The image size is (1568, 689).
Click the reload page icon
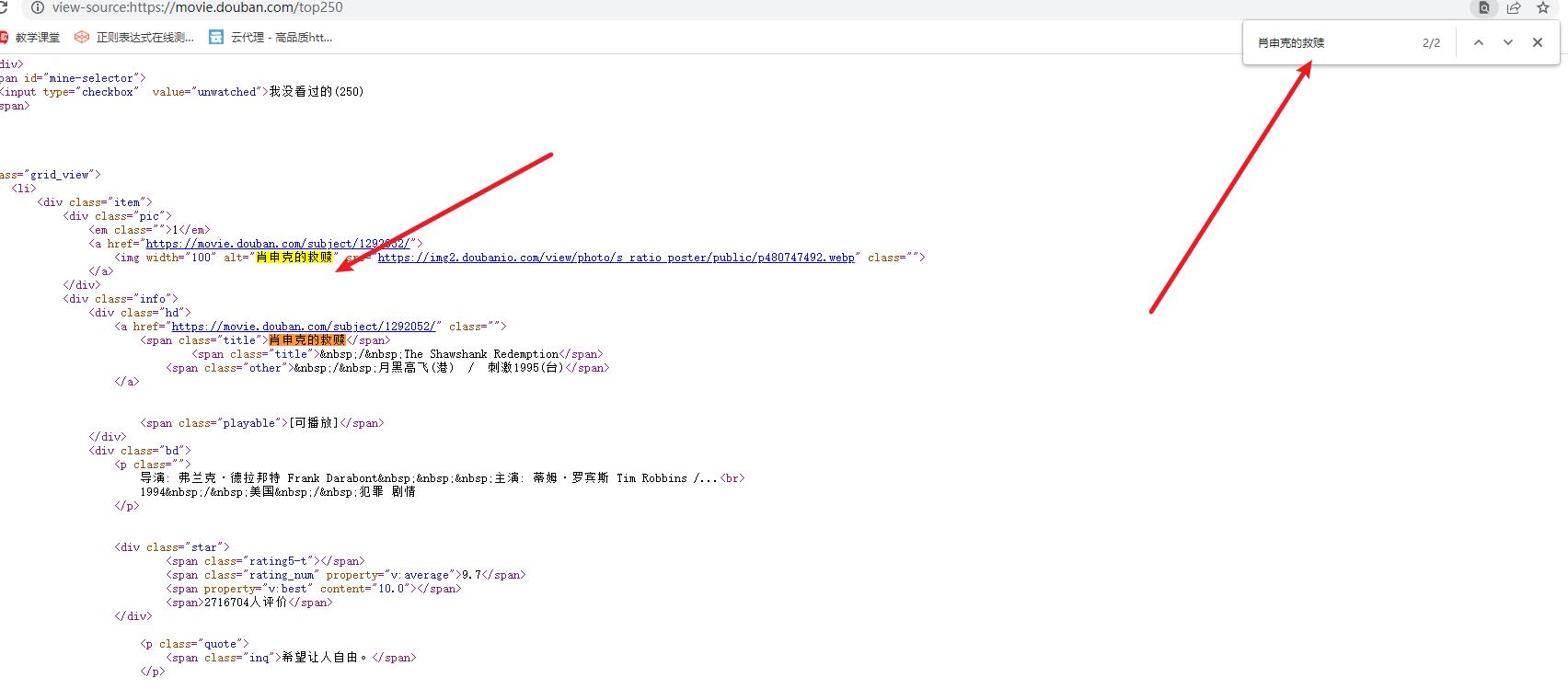pyautogui.click(x=4, y=7)
